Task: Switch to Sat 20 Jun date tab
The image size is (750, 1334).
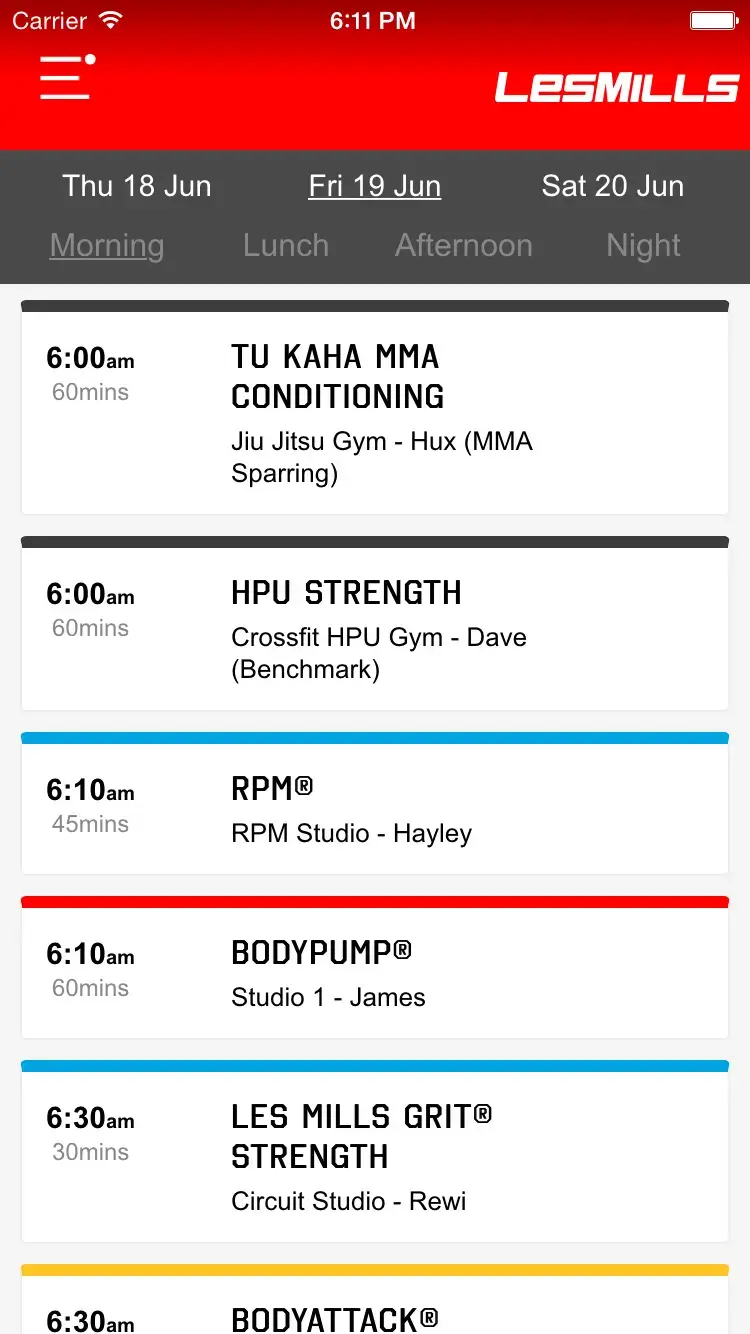Action: click(612, 186)
